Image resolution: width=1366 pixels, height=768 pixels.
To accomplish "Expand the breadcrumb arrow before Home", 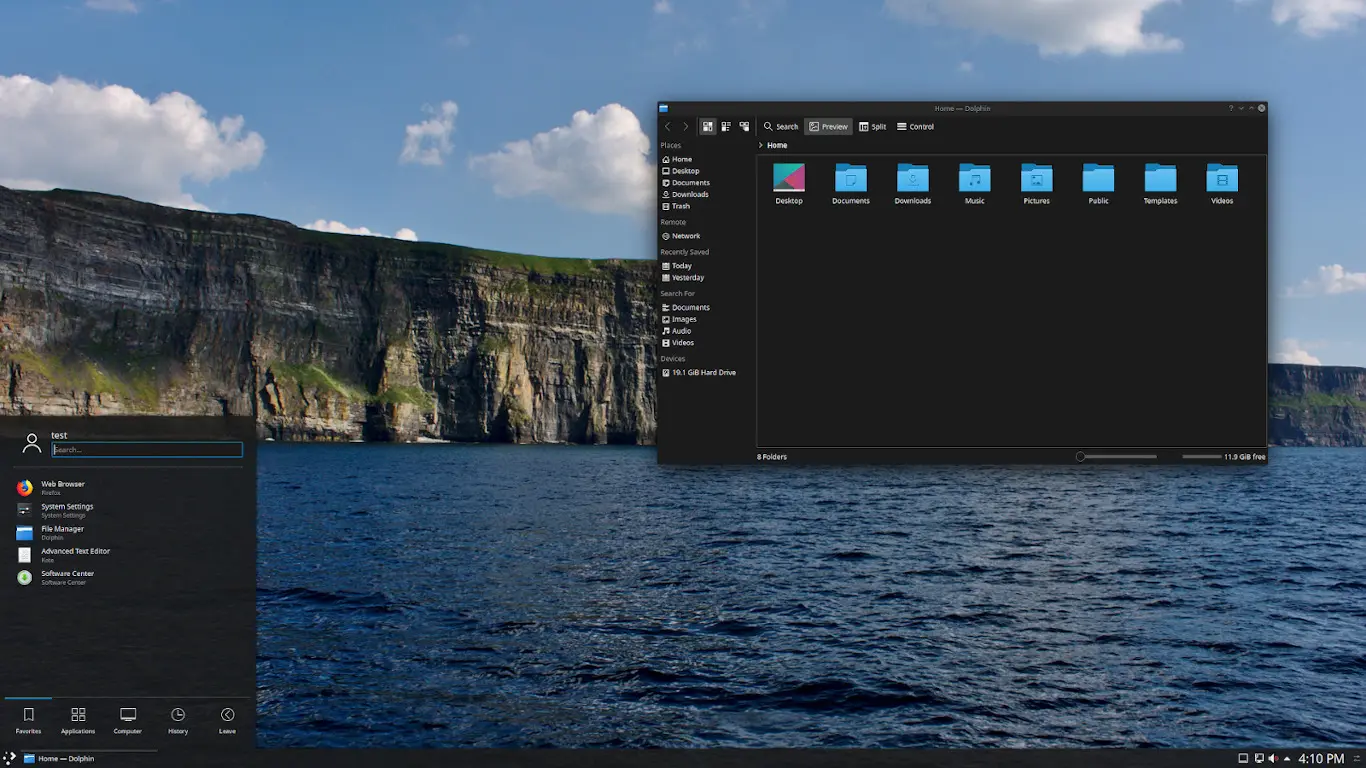I will (761, 145).
